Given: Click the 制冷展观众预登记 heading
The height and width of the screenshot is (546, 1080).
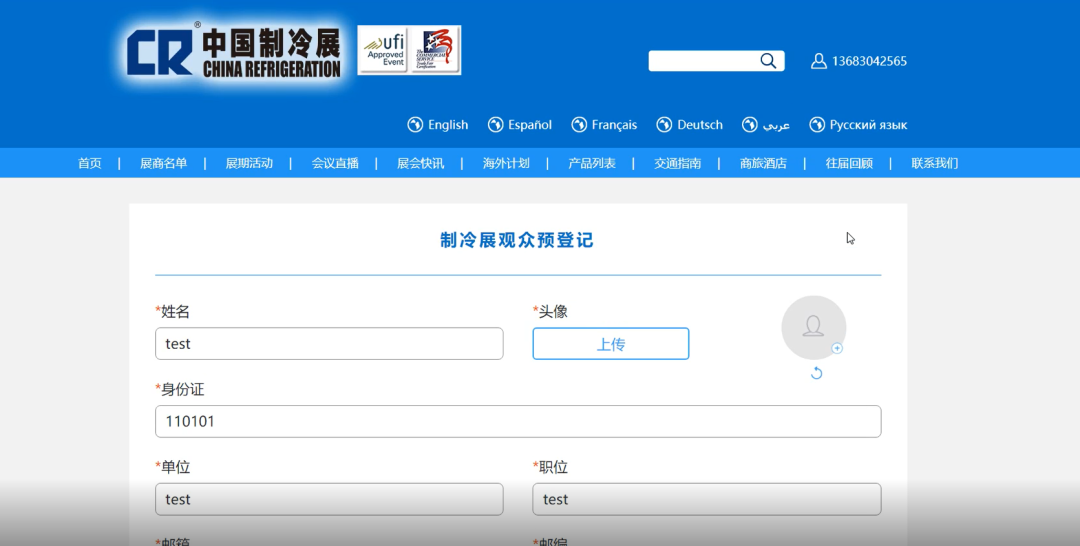Looking at the screenshot, I should [x=517, y=240].
